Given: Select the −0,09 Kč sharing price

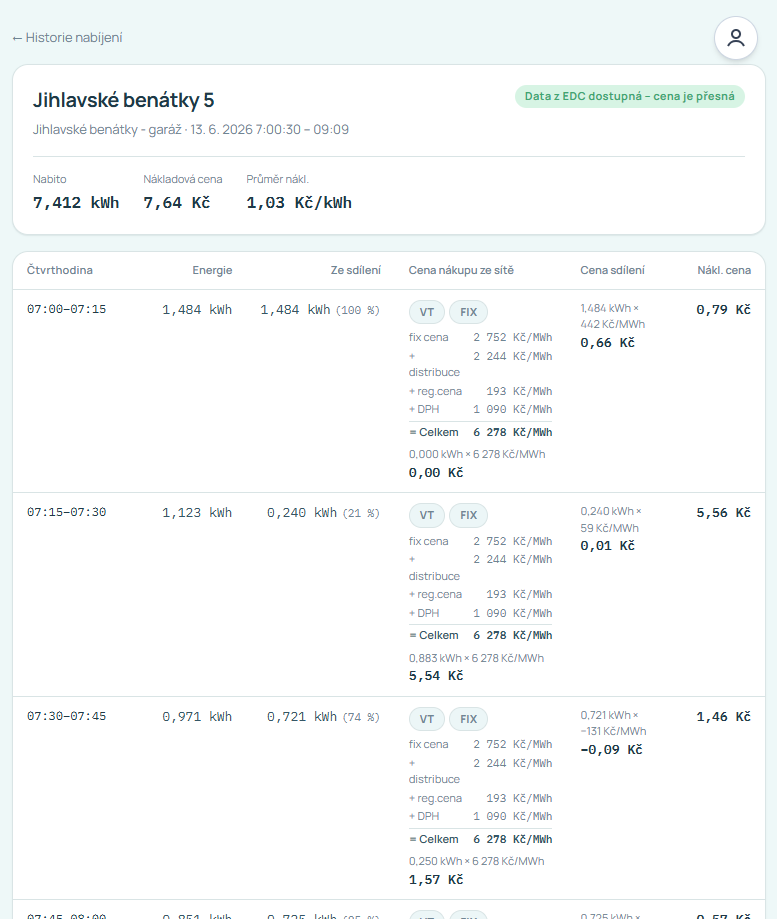Looking at the screenshot, I should pyautogui.click(x=611, y=750).
